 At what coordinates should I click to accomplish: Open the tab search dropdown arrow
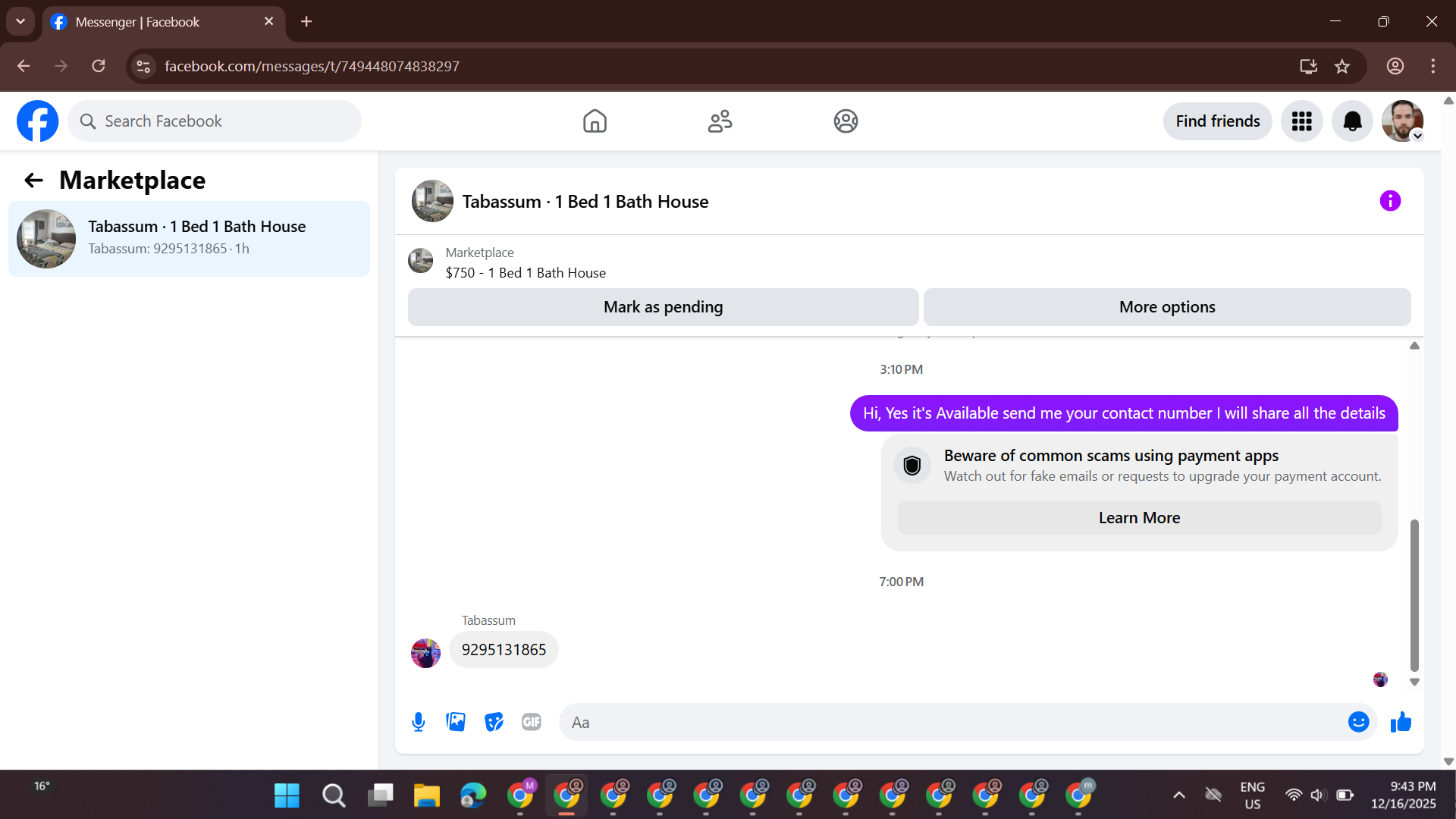[20, 21]
